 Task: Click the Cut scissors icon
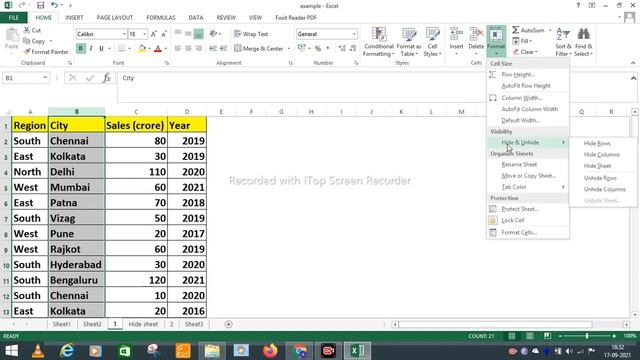27,30
